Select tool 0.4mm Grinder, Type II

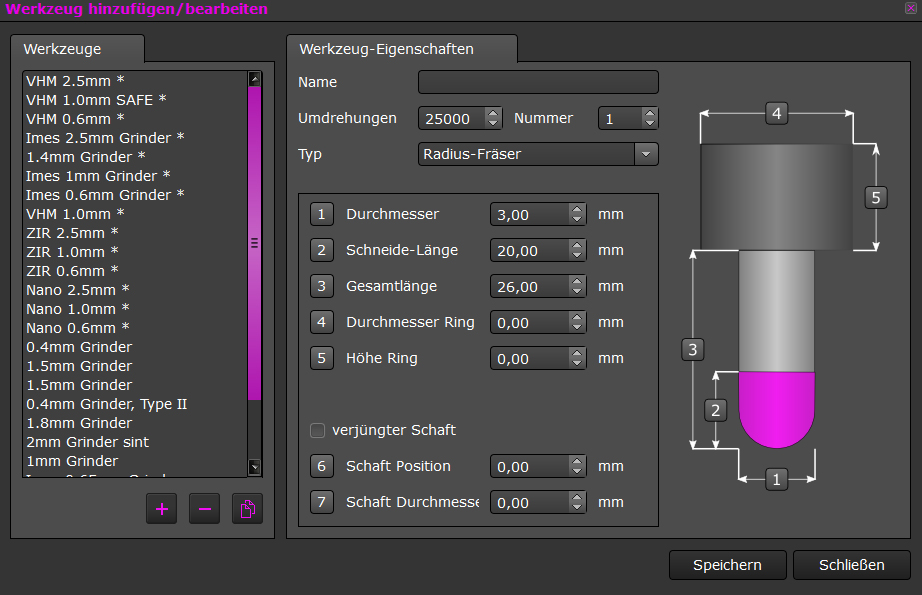click(x=135, y=404)
